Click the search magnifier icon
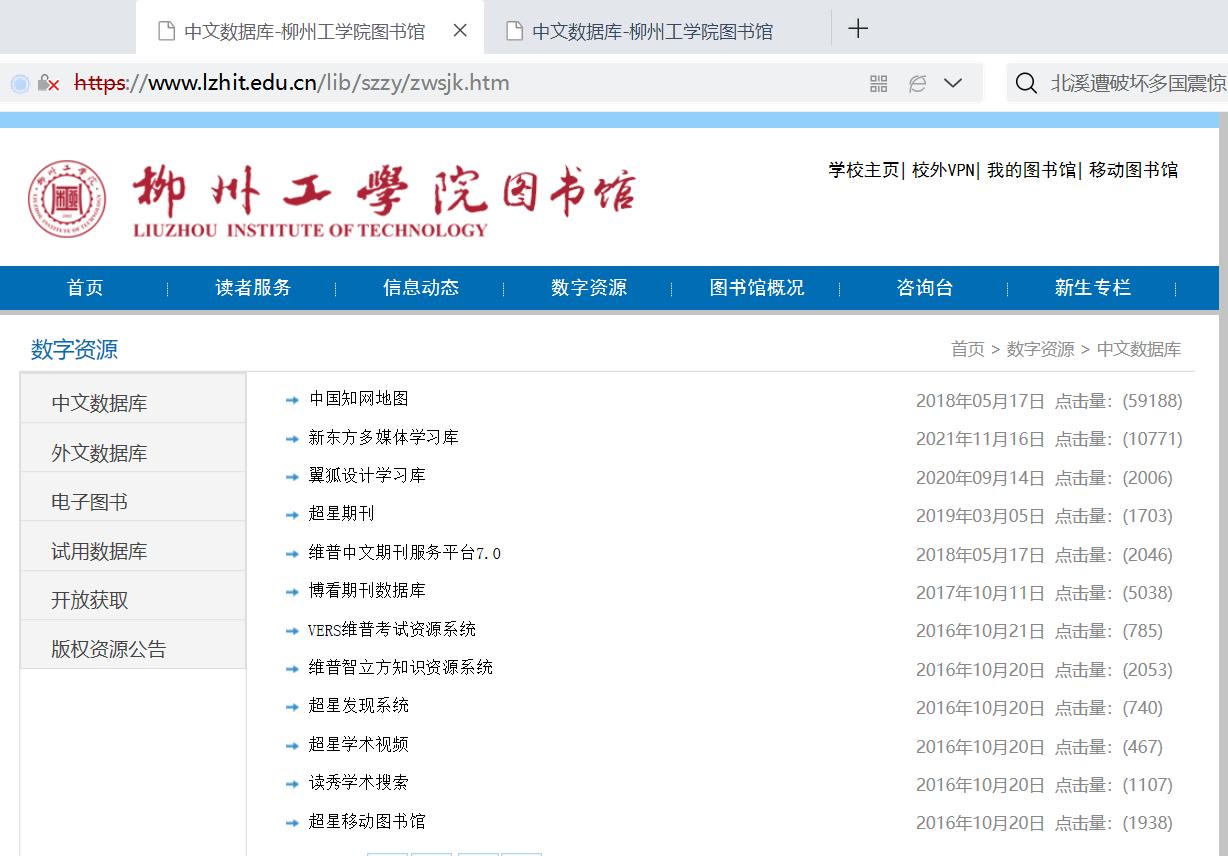 [x=1026, y=83]
